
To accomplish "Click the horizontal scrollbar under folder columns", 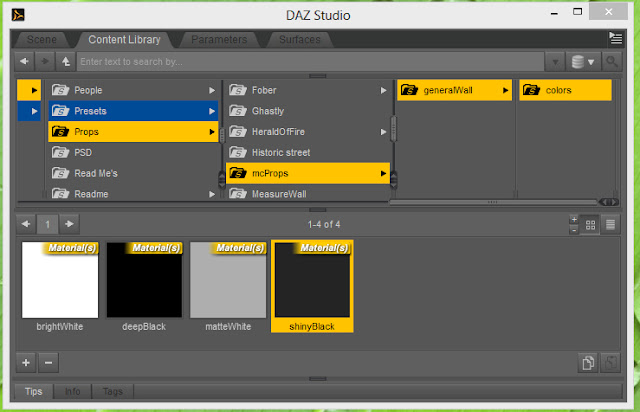I will (x=493, y=202).
